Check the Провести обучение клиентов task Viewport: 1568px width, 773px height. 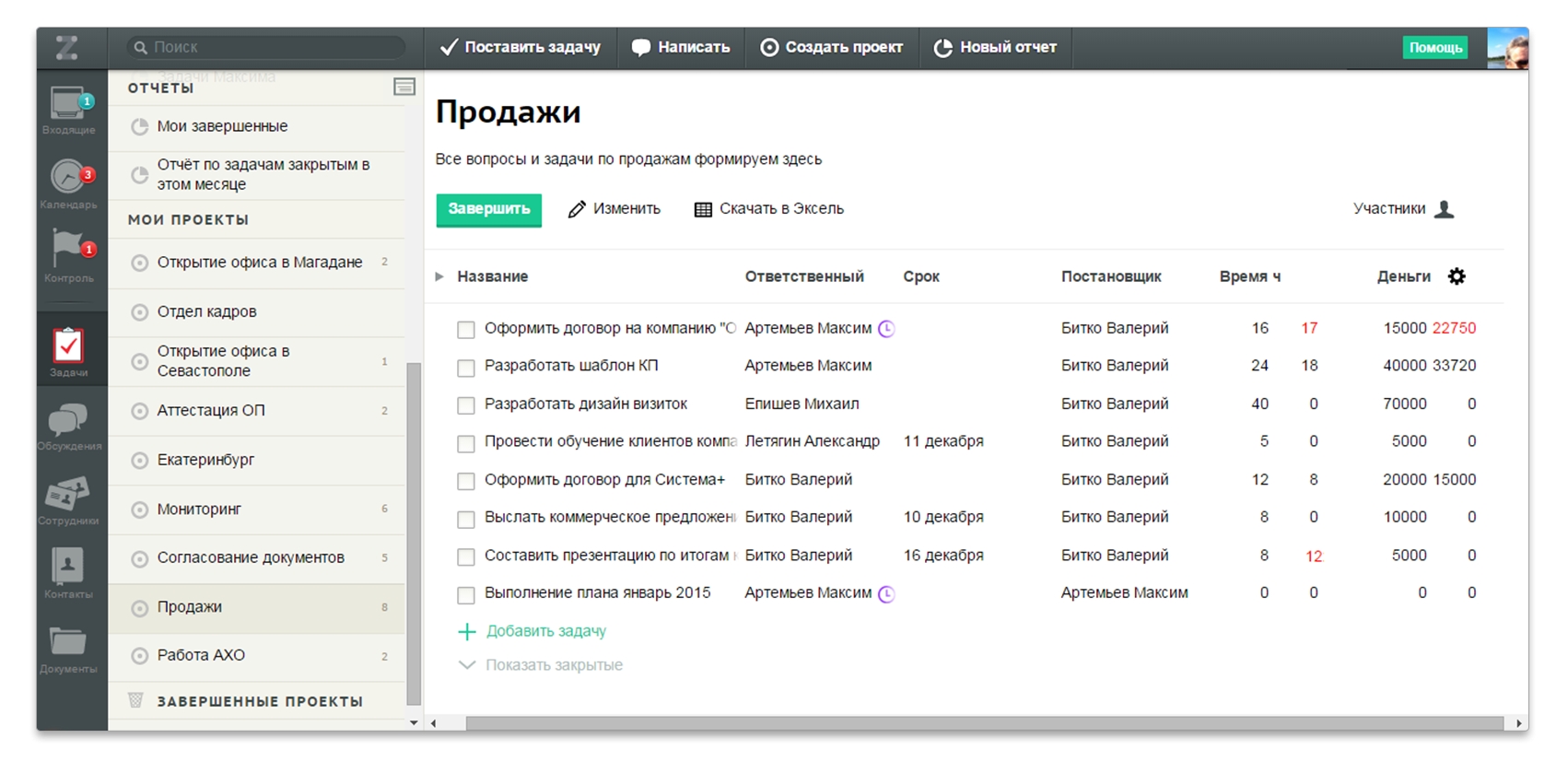click(466, 443)
